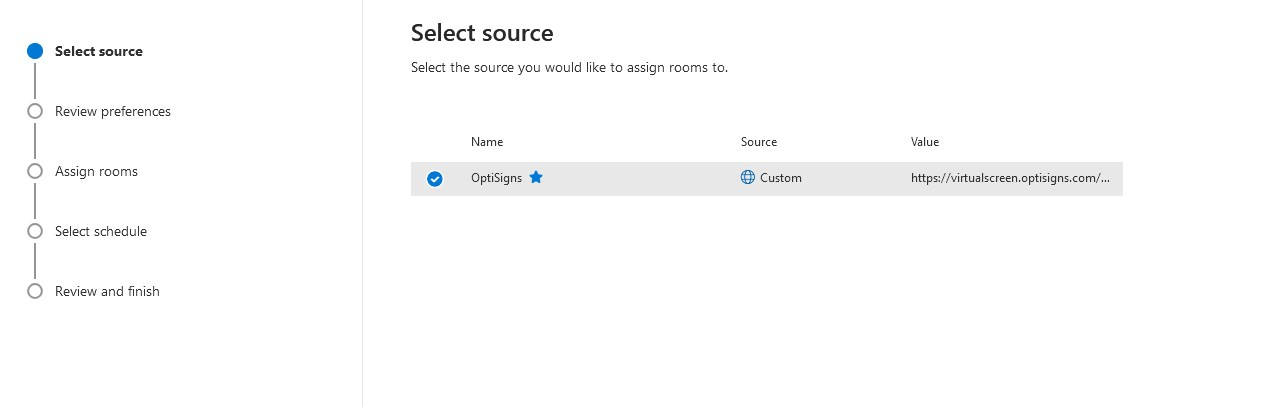Click the Custom source type text
The height and width of the screenshot is (407, 1283).
(781, 178)
